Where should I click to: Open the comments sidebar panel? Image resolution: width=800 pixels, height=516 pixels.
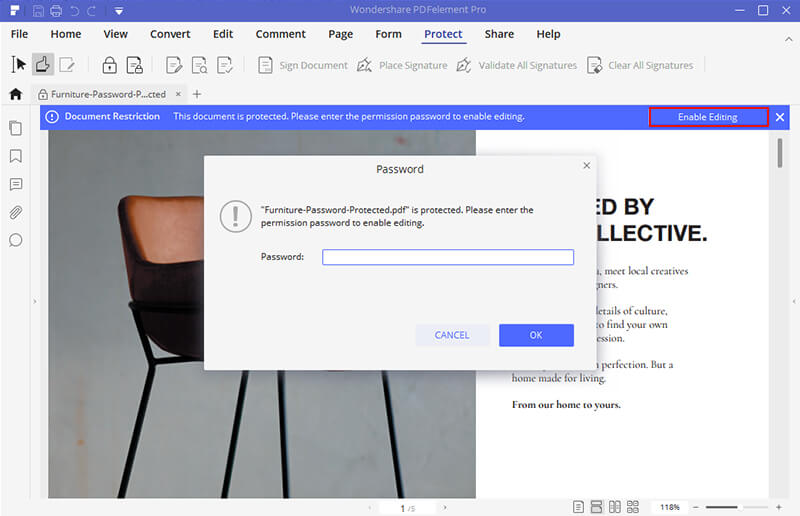(16, 185)
